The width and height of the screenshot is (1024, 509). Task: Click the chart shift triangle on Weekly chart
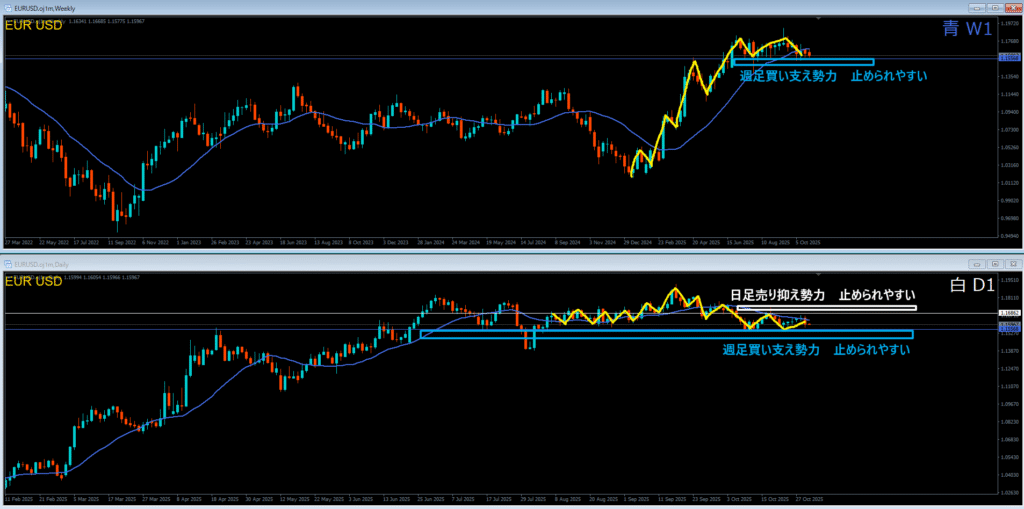point(820,19)
